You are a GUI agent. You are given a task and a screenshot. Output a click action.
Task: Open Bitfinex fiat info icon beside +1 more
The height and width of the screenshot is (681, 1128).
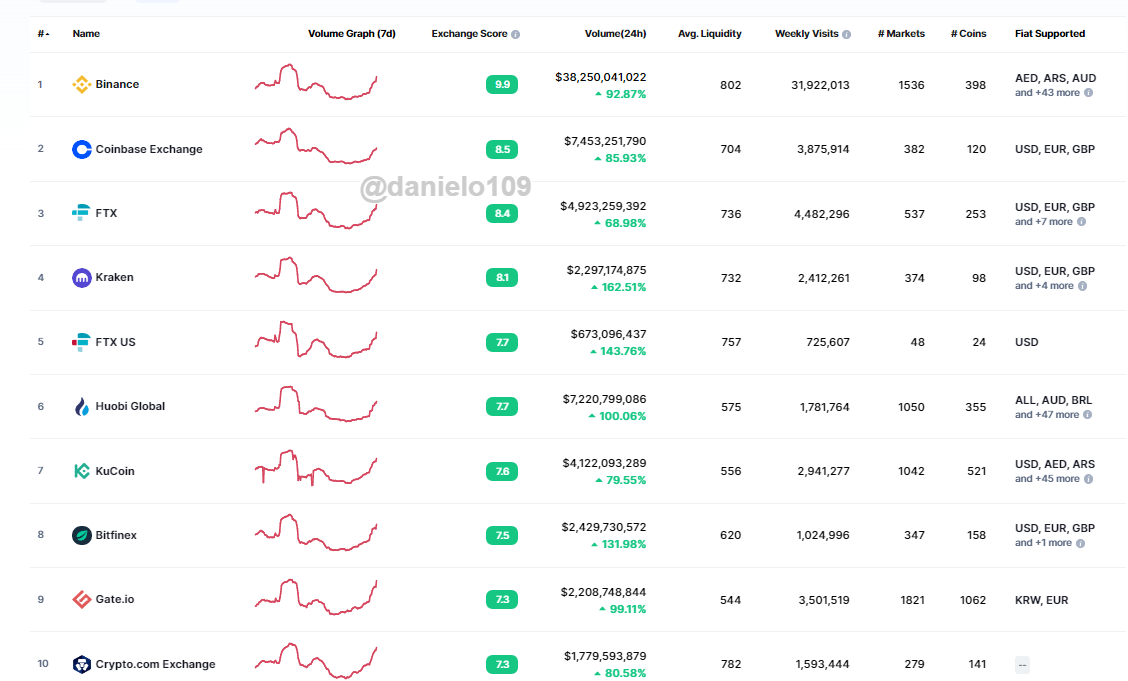click(1080, 544)
